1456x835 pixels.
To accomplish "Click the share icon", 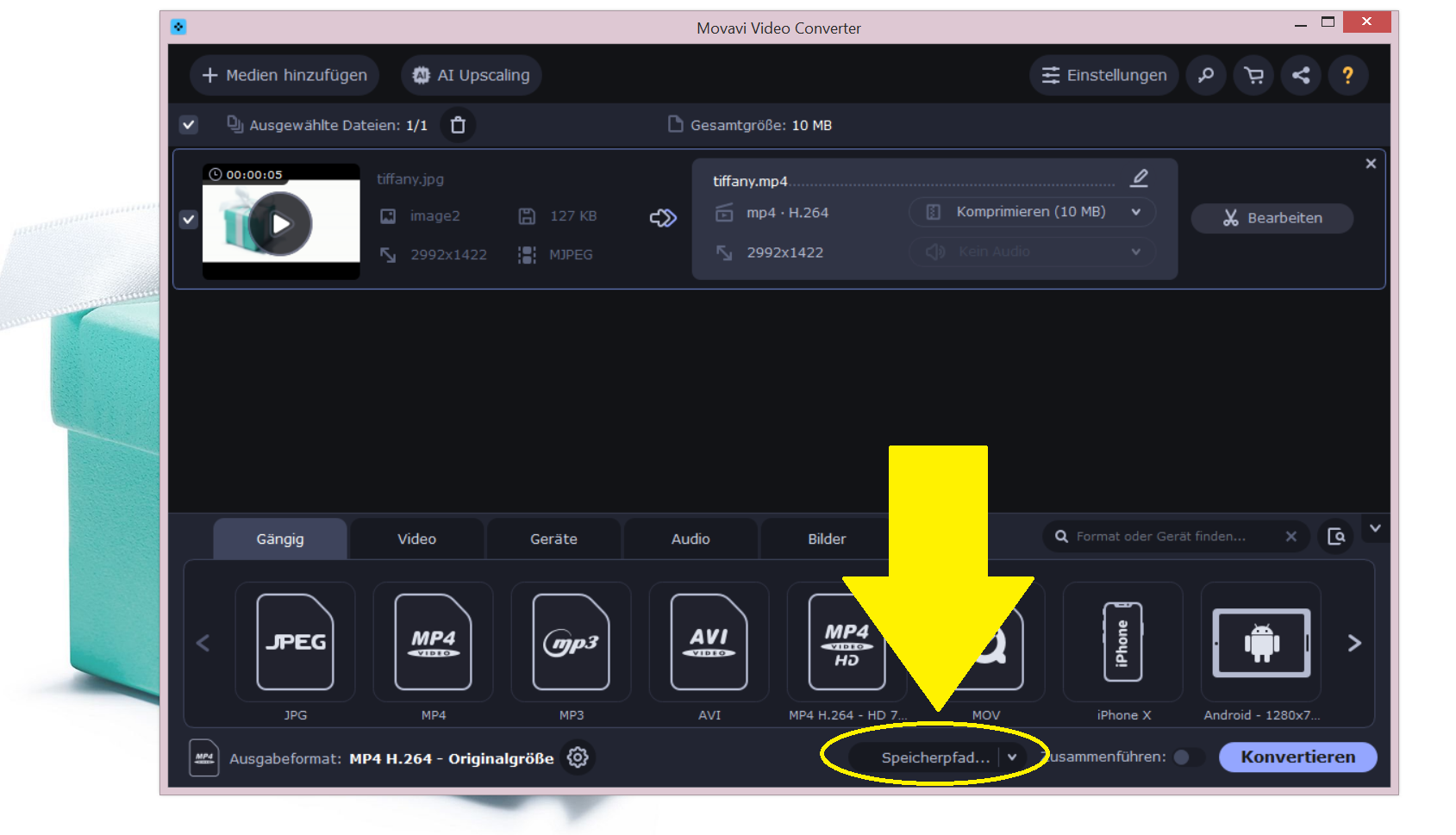I will [1301, 75].
